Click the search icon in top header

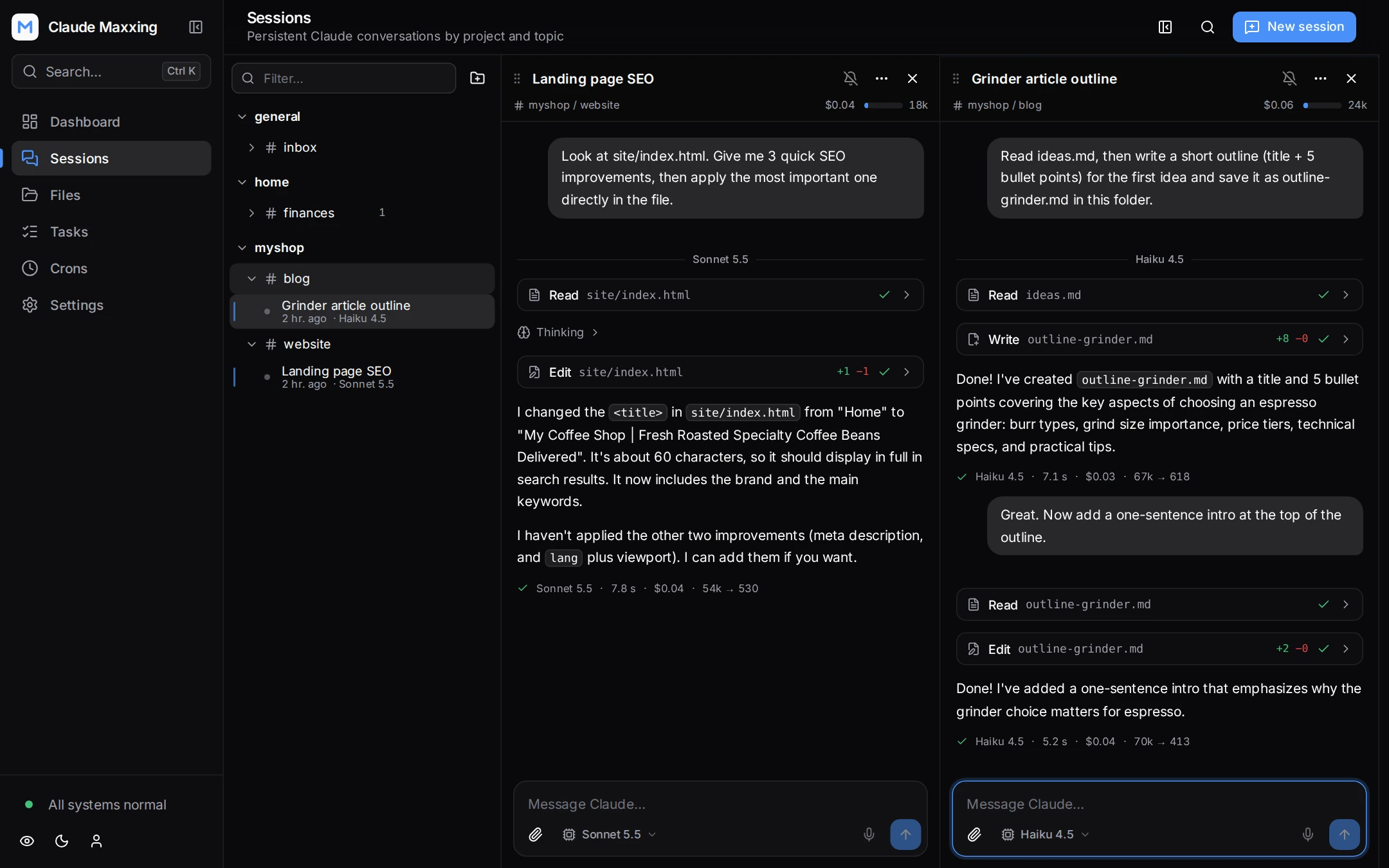[1207, 27]
